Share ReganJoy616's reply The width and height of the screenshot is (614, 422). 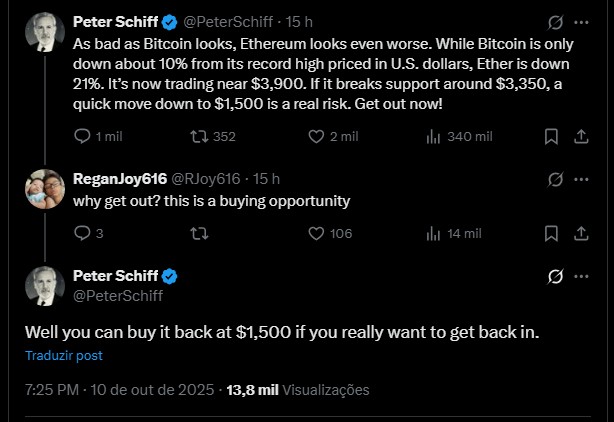582,233
